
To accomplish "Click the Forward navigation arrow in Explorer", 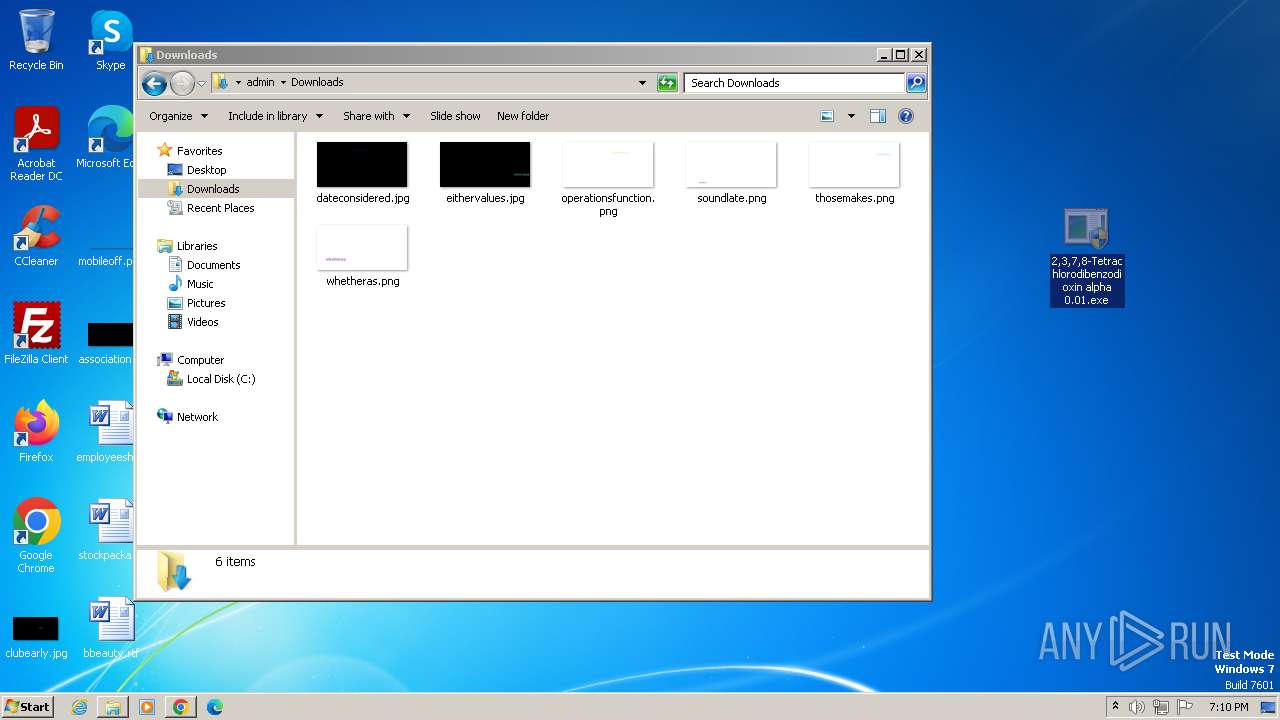I will (182, 83).
